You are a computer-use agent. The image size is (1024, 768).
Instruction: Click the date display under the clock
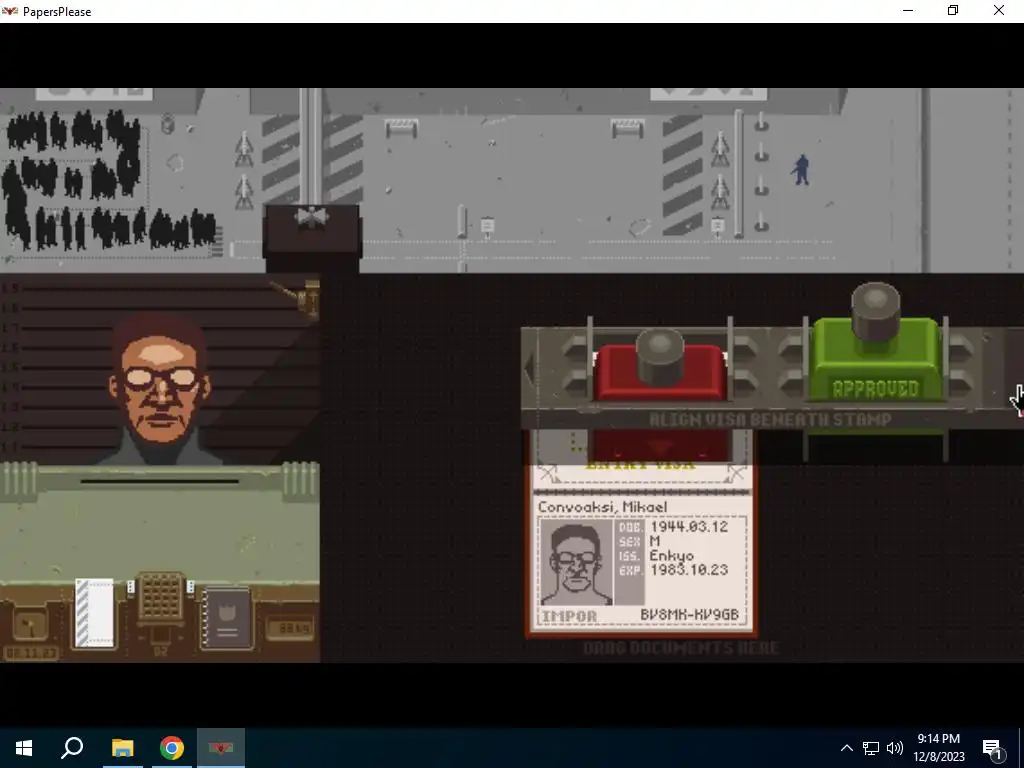[x=31, y=653]
